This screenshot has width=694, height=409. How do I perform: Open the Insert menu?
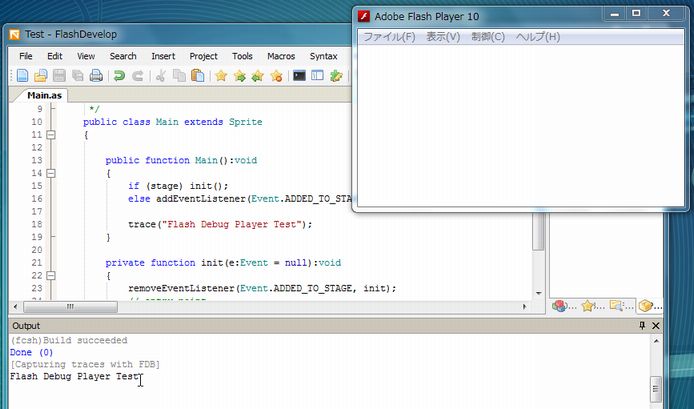point(163,56)
